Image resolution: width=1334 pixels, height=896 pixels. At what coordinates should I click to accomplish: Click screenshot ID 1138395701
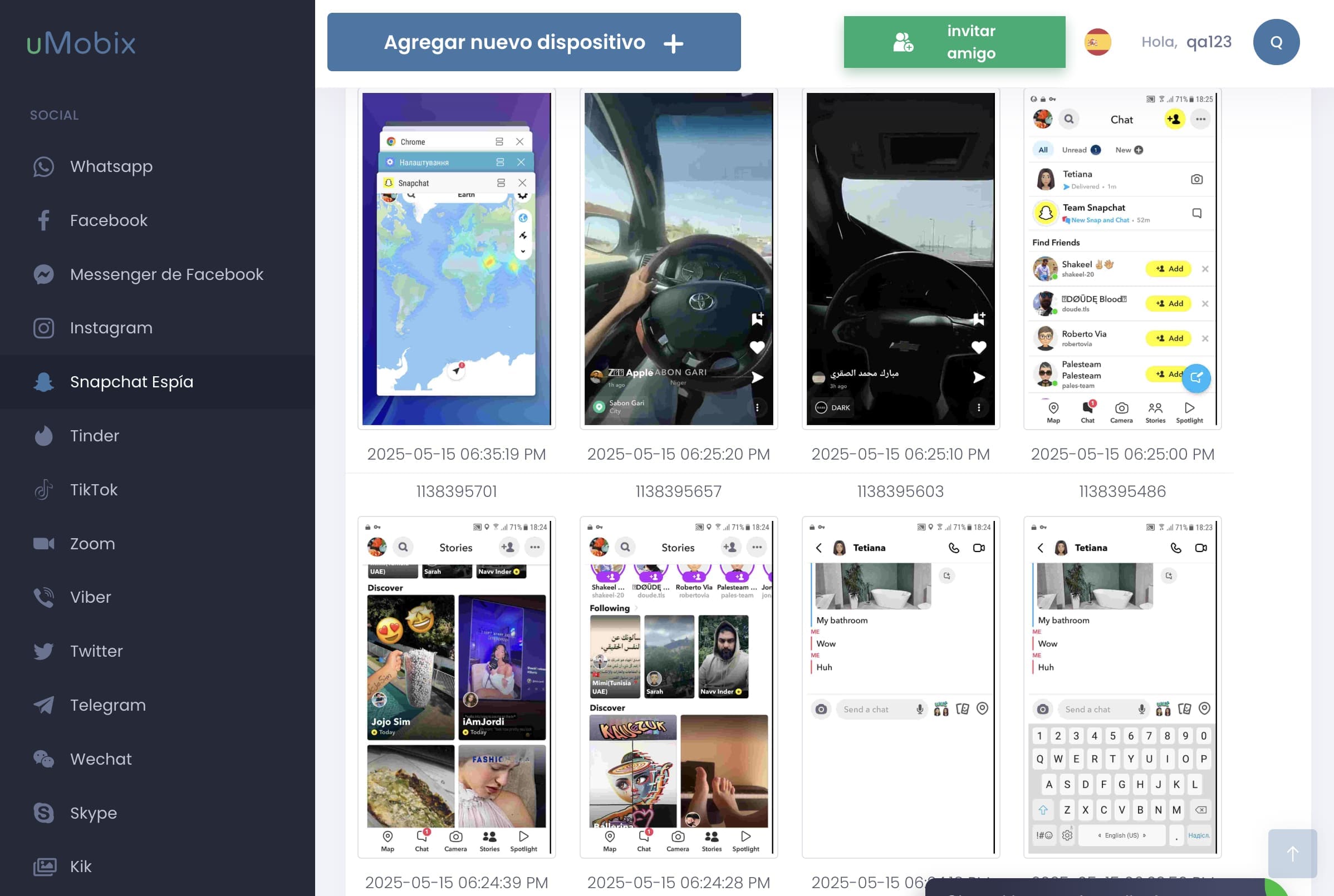click(x=457, y=491)
